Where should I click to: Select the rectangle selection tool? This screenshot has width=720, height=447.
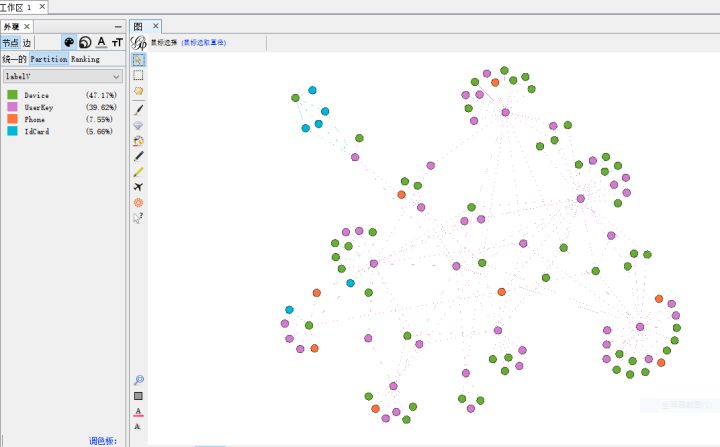pyautogui.click(x=138, y=75)
